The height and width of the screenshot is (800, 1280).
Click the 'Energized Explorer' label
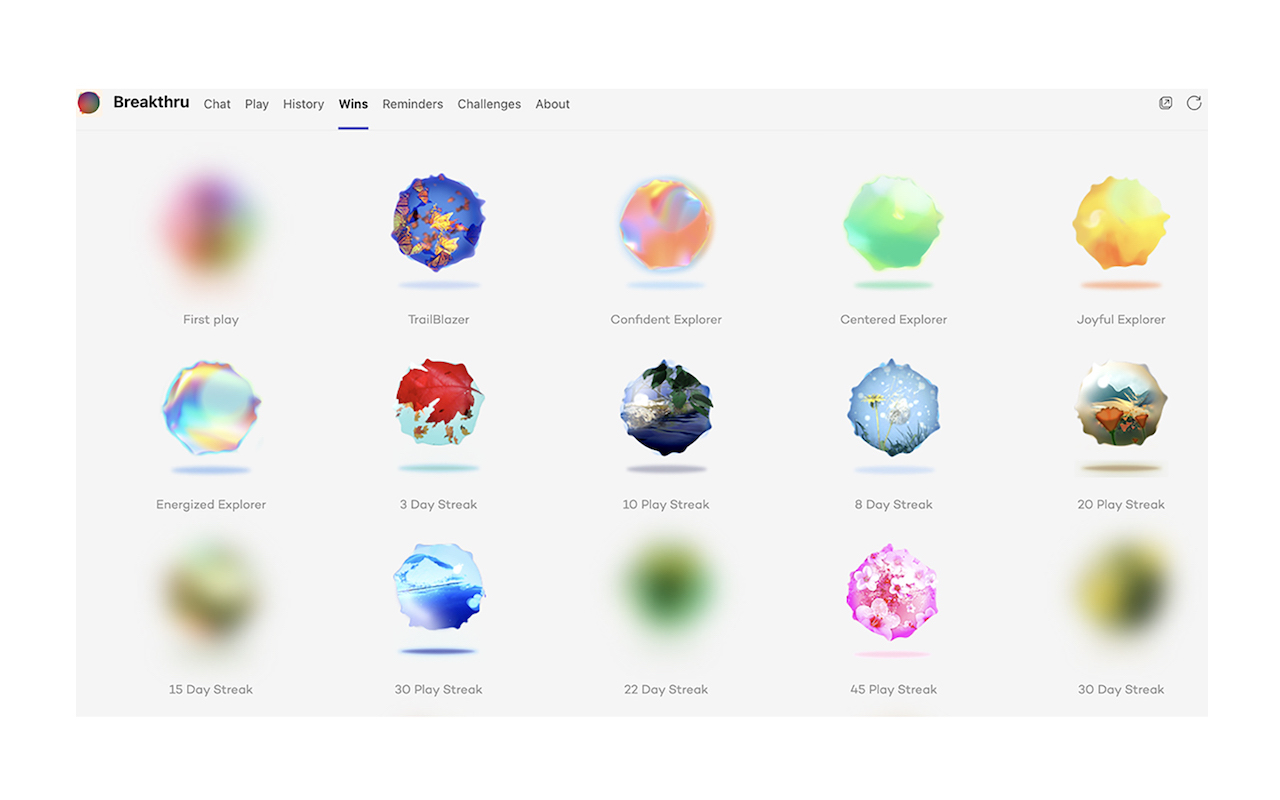tap(211, 505)
